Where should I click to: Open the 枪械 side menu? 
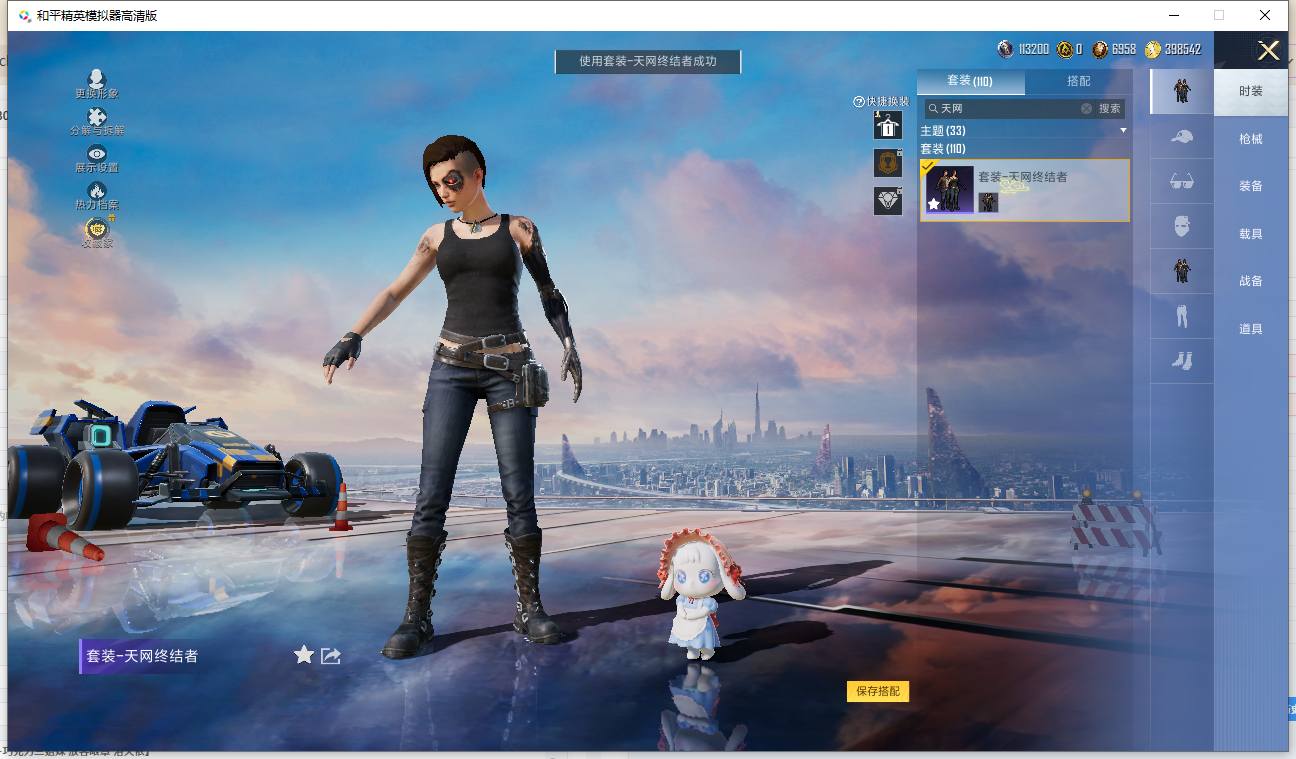[x=1251, y=139]
